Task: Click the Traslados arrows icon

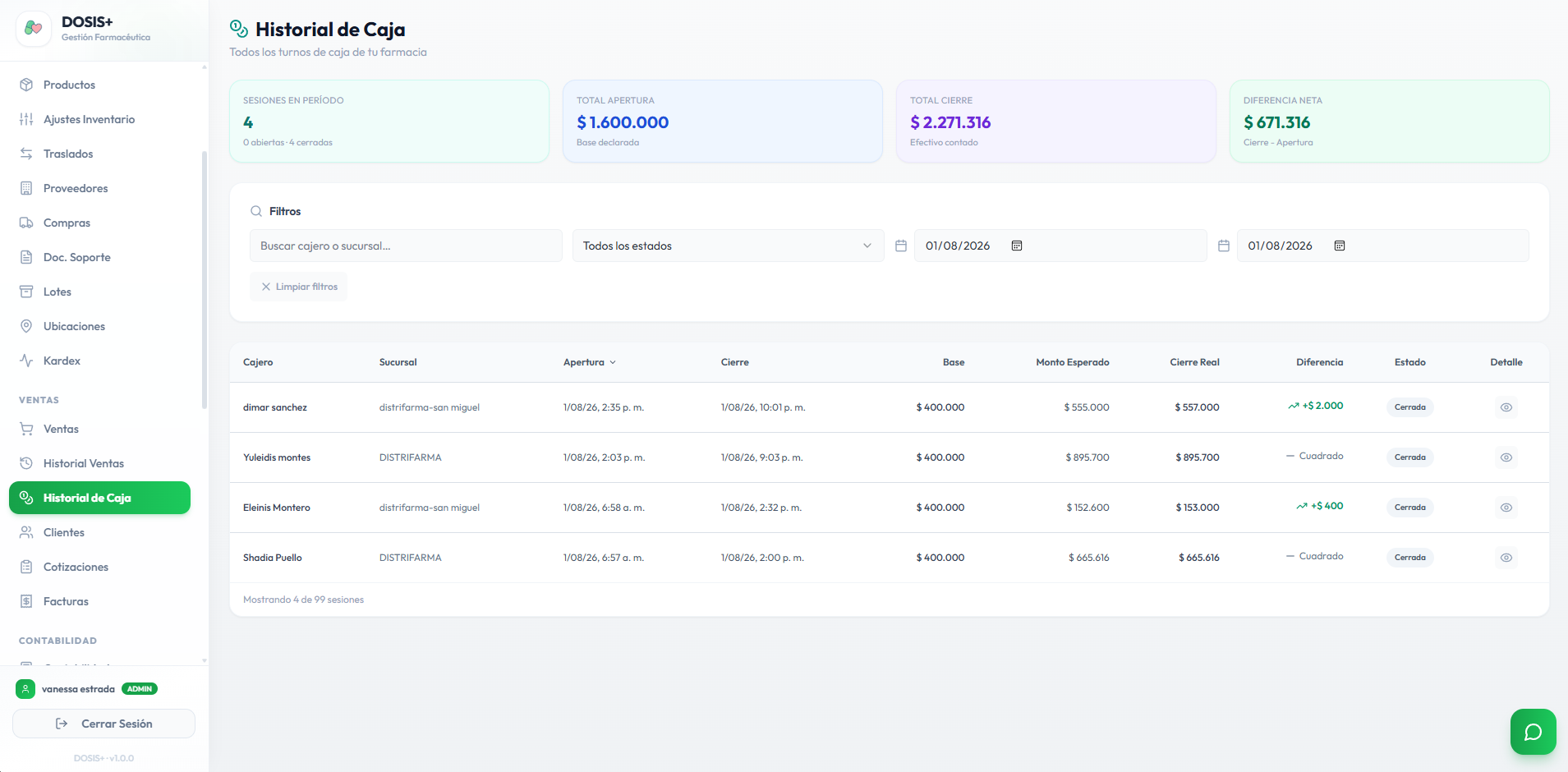Action: [x=26, y=154]
